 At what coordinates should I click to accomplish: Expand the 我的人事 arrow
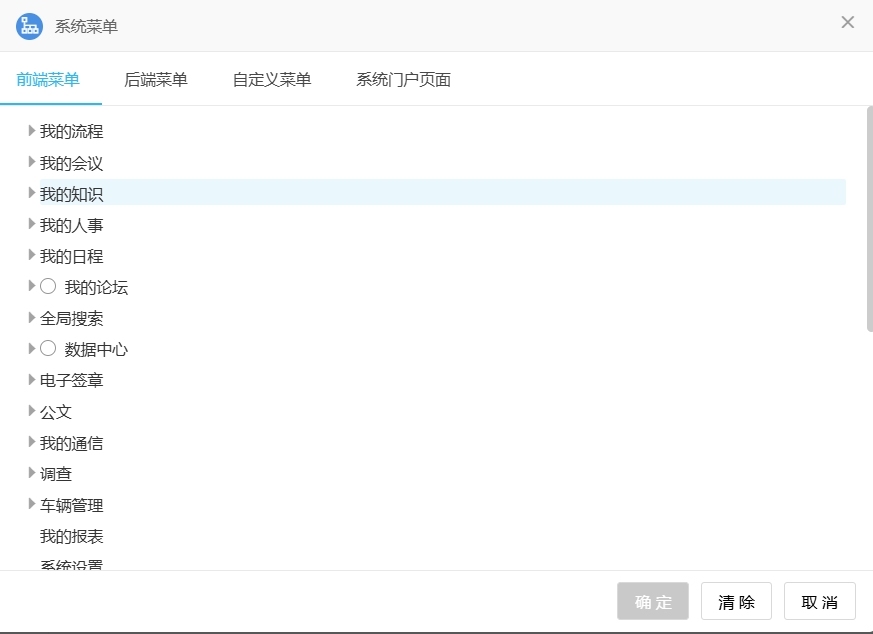click(x=32, y=225)
